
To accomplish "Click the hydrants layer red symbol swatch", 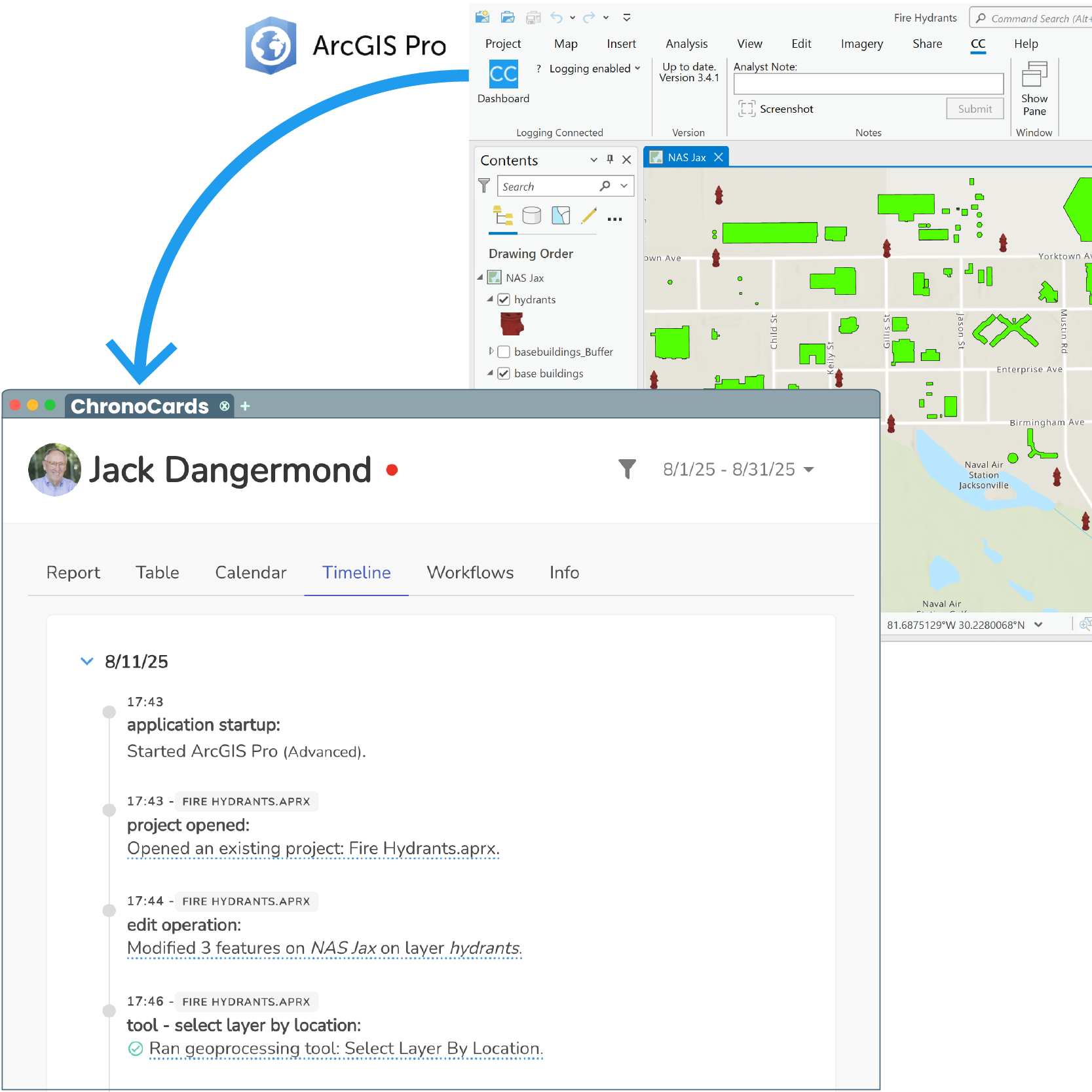I will pyautogui.click(x=512, y=324).
